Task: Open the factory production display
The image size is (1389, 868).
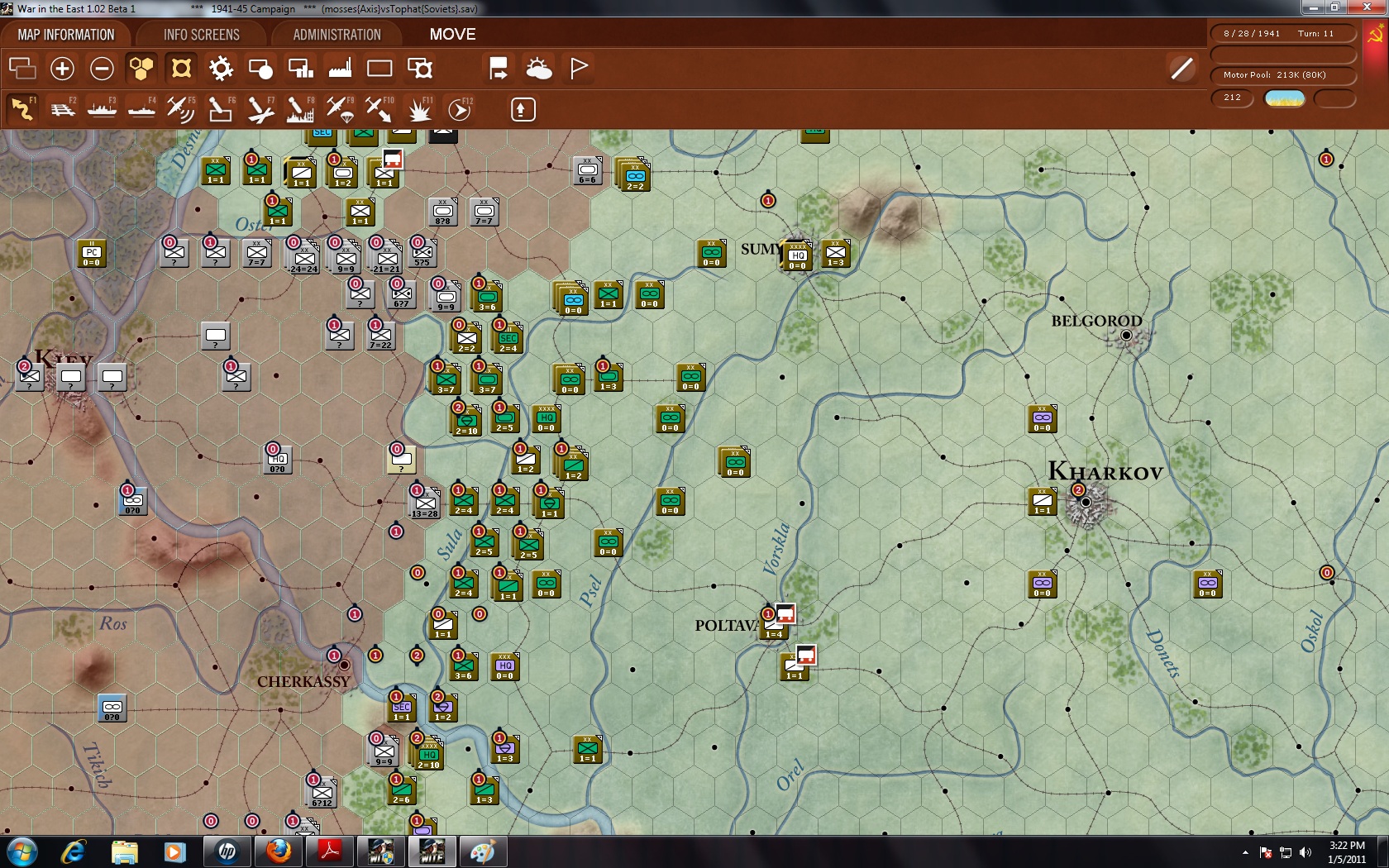Action: 341,69
